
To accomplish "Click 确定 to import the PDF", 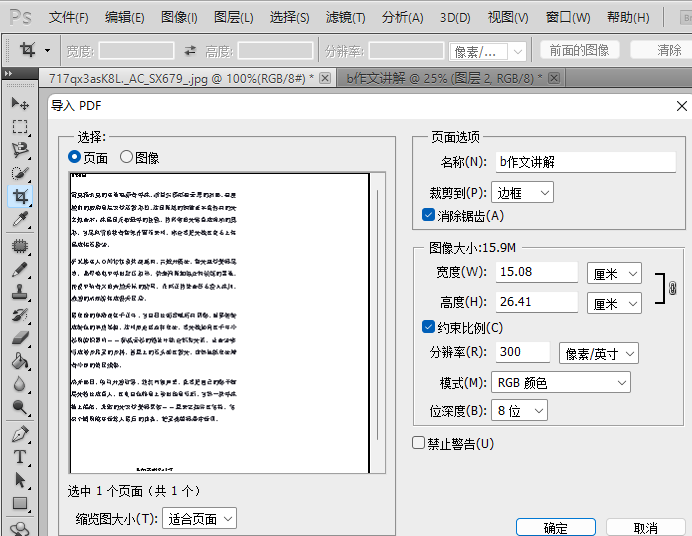I will pos(556,527).
